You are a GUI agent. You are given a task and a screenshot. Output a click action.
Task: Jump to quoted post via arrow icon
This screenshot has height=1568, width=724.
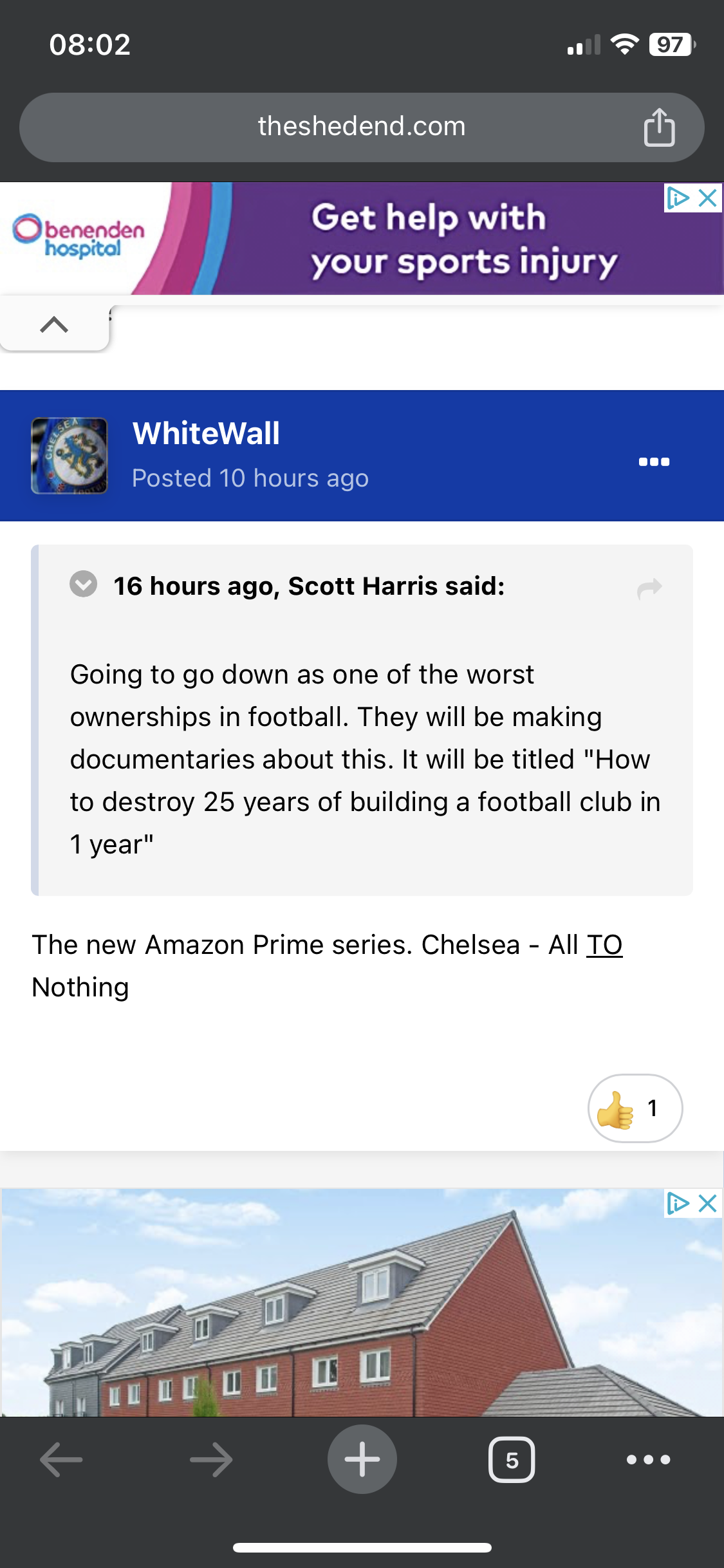click(649, 588)
